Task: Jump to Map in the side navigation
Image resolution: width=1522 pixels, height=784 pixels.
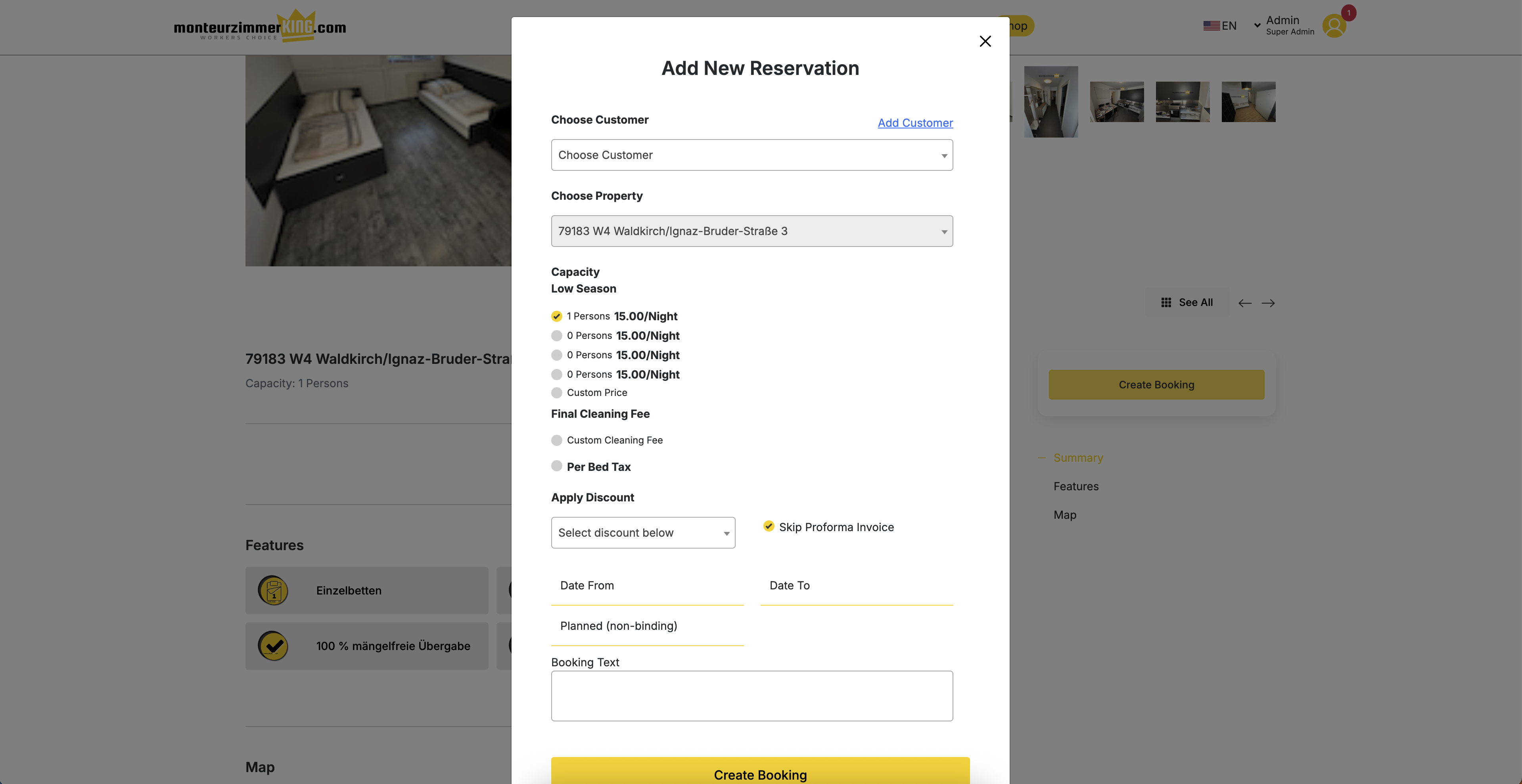Action: (x=1065, y=515)
